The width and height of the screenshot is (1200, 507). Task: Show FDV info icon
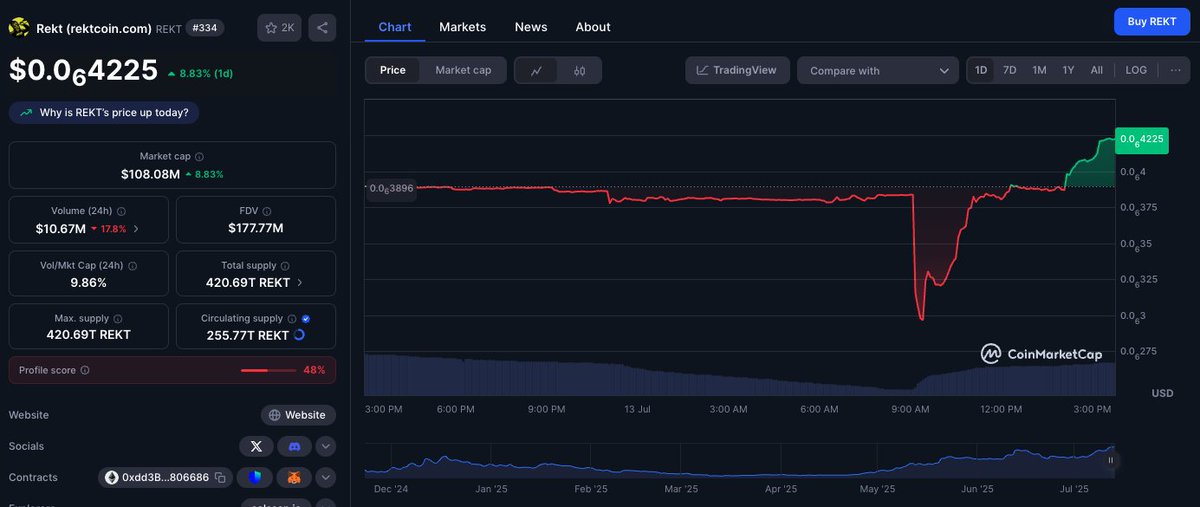coord(268,212)
